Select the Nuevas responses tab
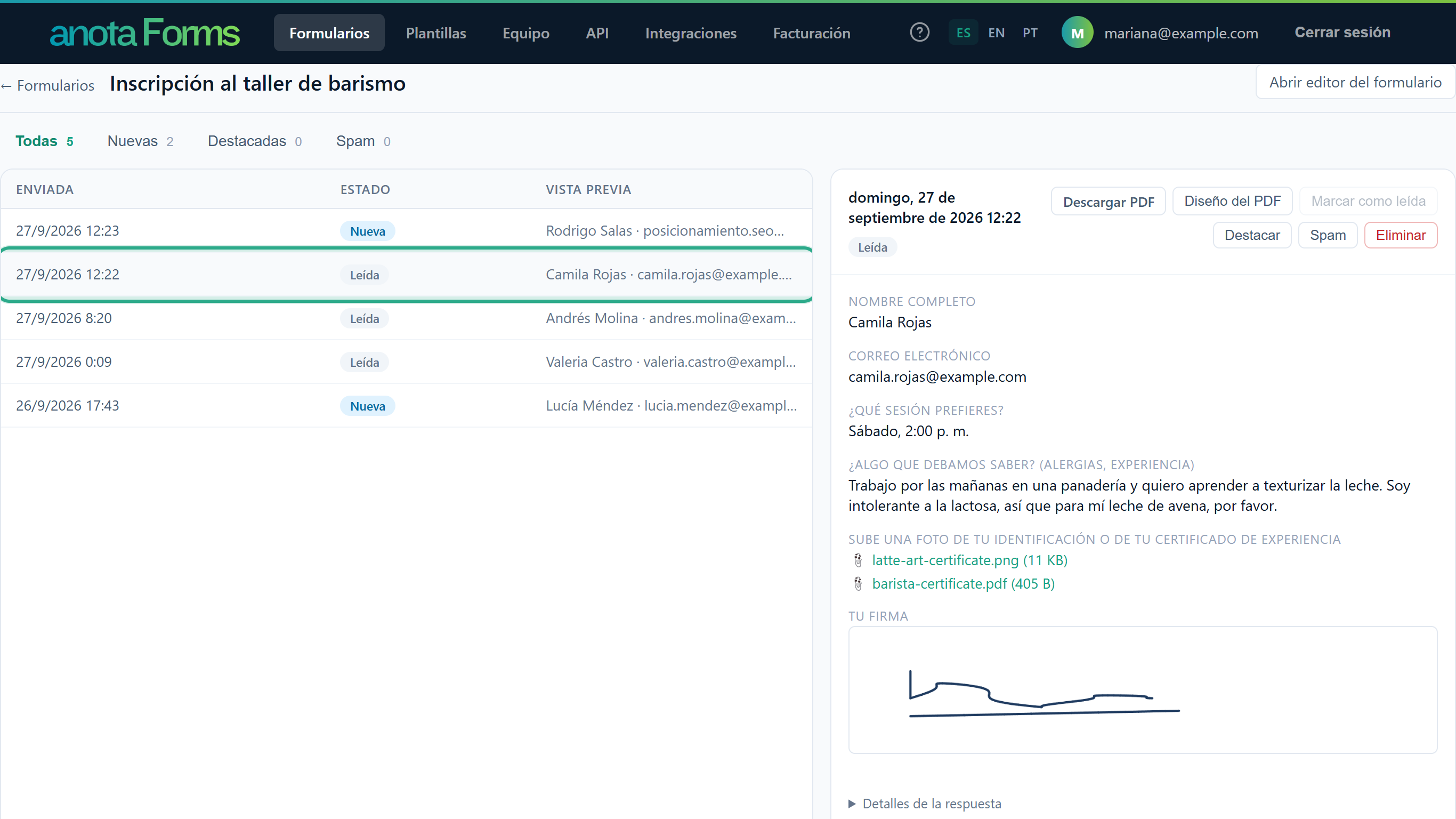 tap(140, 141)
